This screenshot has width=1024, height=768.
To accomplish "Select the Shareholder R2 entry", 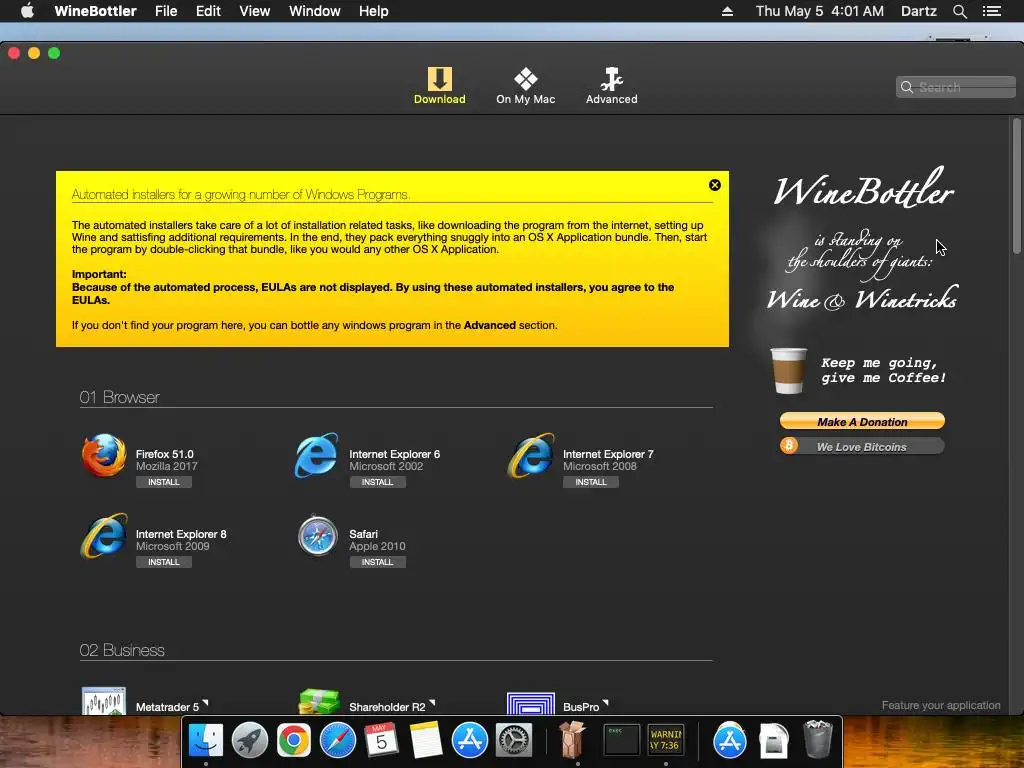I will coord(367,703).
